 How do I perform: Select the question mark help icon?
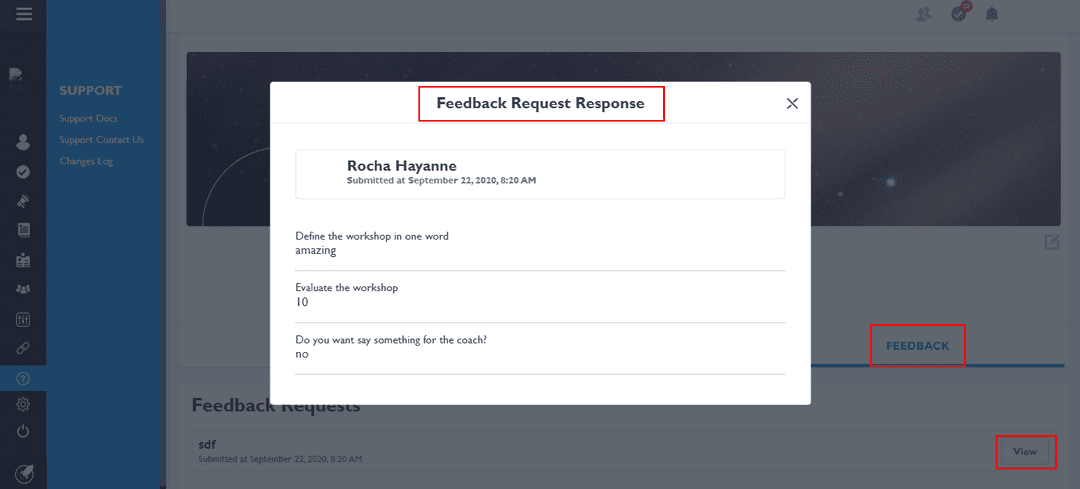[23, 378]
